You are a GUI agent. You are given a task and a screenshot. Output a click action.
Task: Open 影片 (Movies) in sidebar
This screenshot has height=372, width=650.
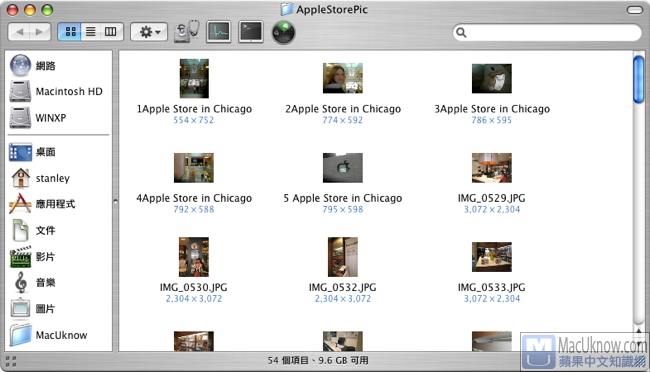tap(33, 256)
